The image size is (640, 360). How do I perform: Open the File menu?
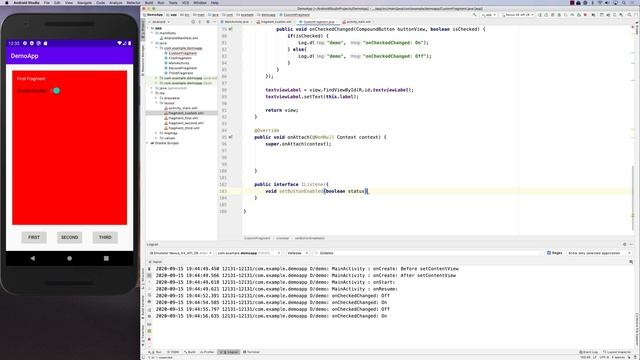47,2
